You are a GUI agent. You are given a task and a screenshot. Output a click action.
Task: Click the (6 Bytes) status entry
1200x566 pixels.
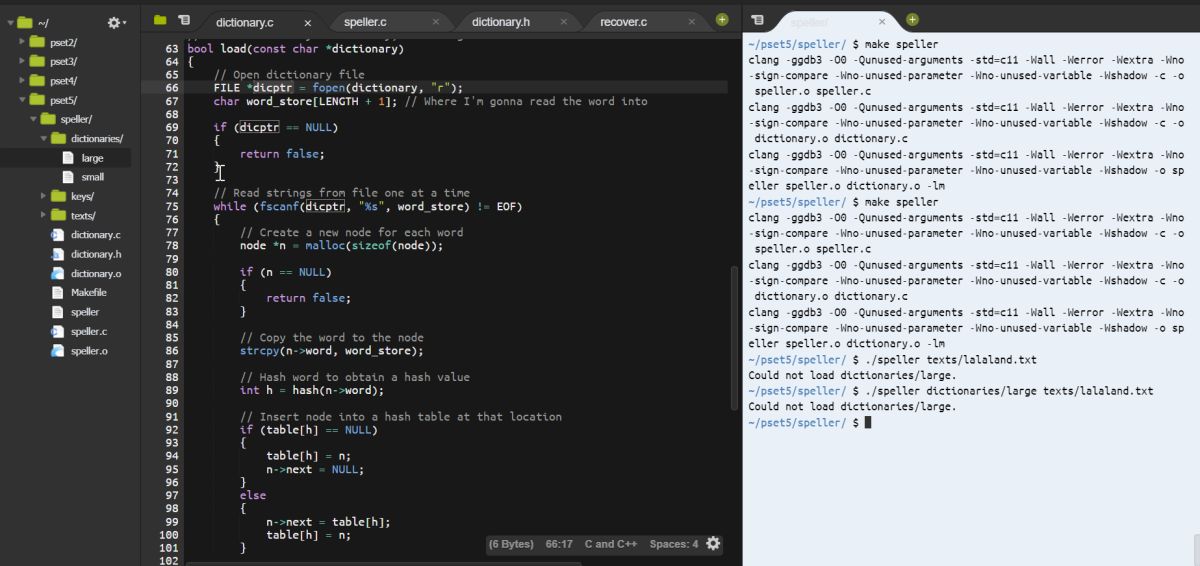point(510,544)
